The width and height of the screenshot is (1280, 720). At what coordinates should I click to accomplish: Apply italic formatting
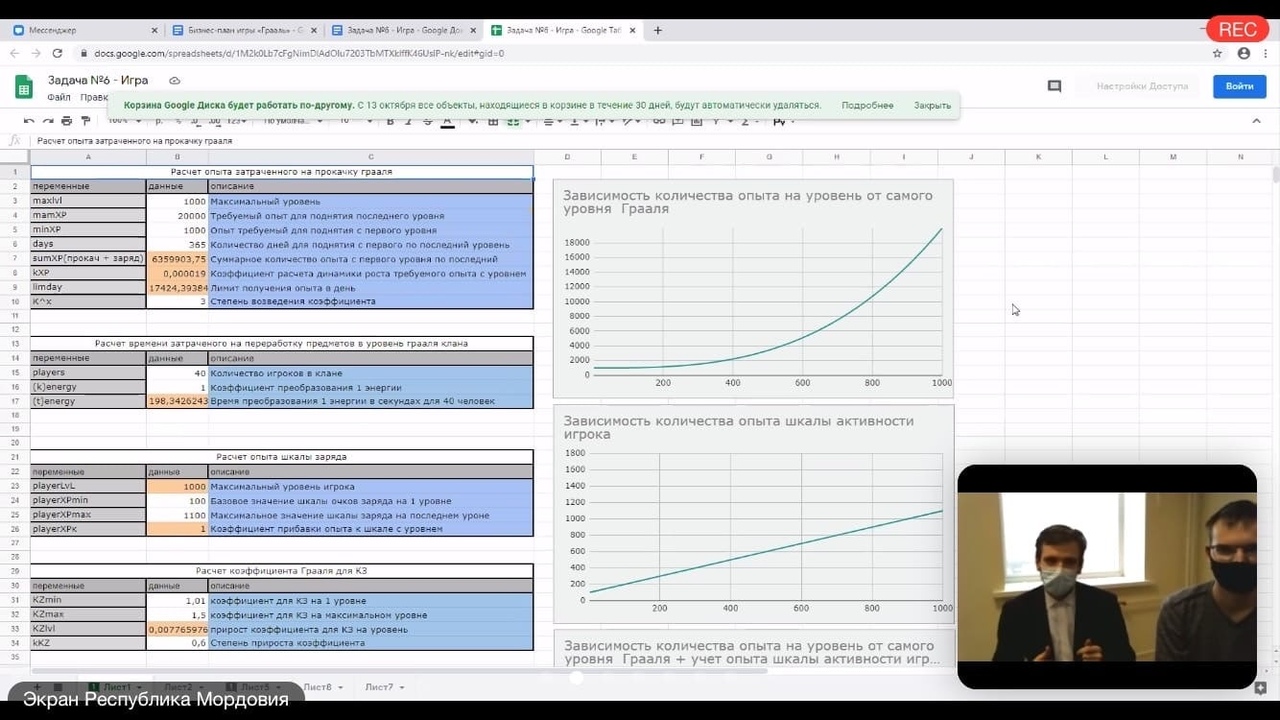(409, 121)
